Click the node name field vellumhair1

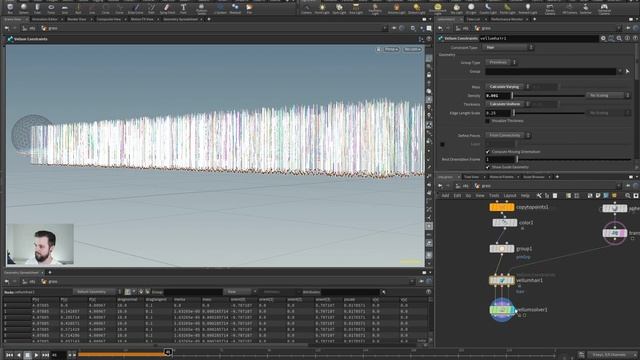coord(538,38)
